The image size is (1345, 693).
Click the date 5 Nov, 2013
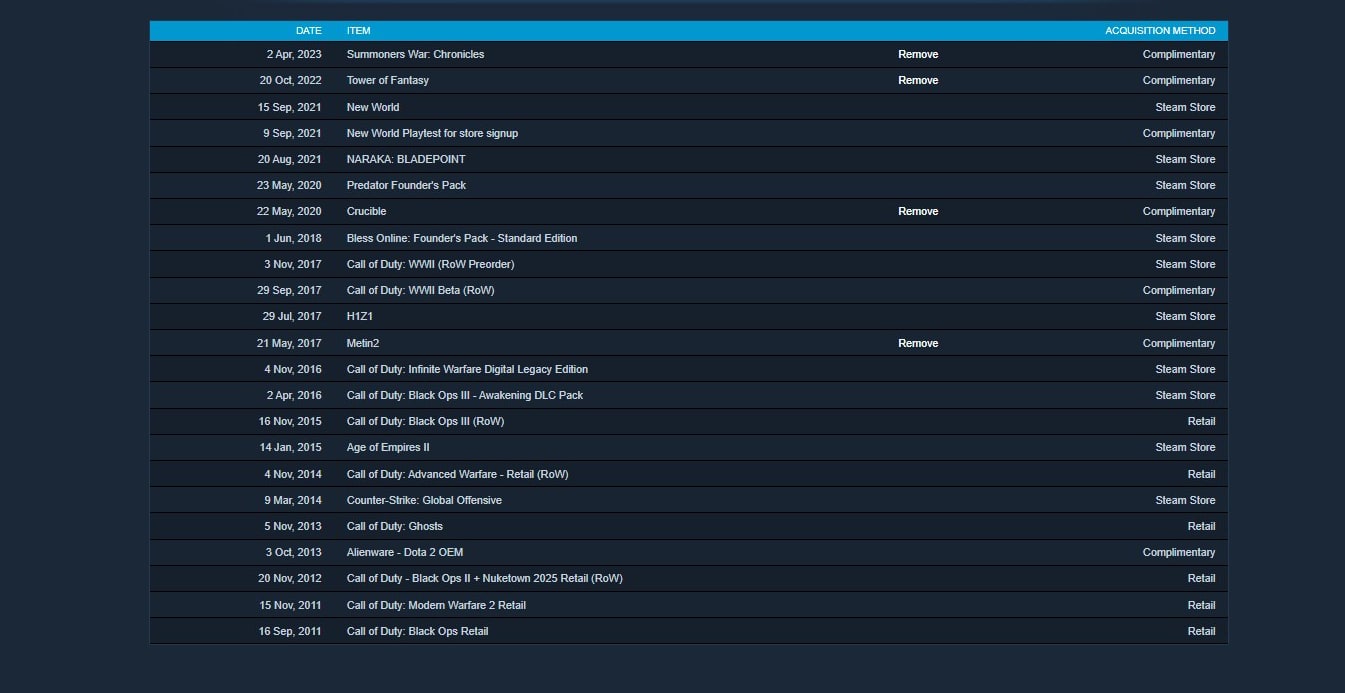coord(293,526)
